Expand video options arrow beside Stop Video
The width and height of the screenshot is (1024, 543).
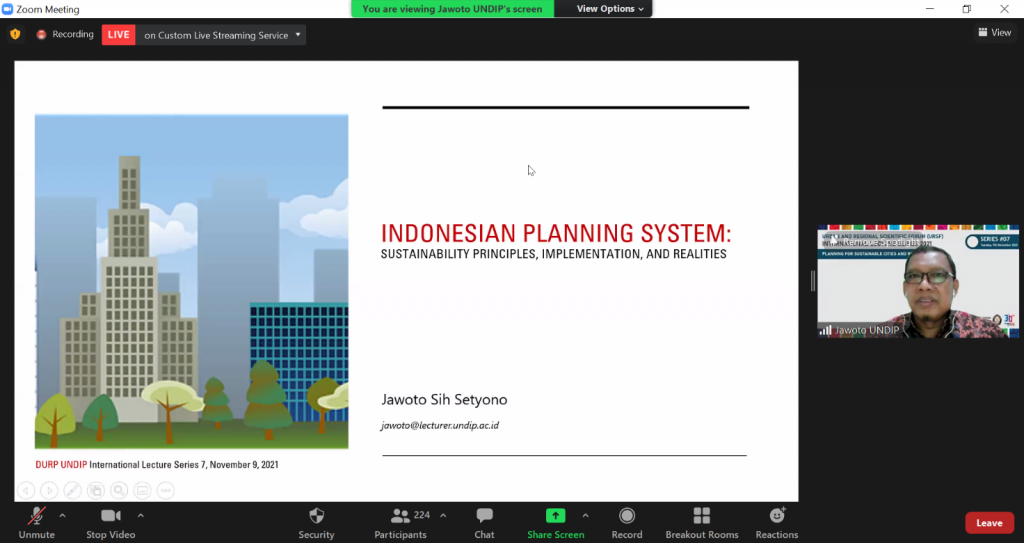[x=140, y=515]
